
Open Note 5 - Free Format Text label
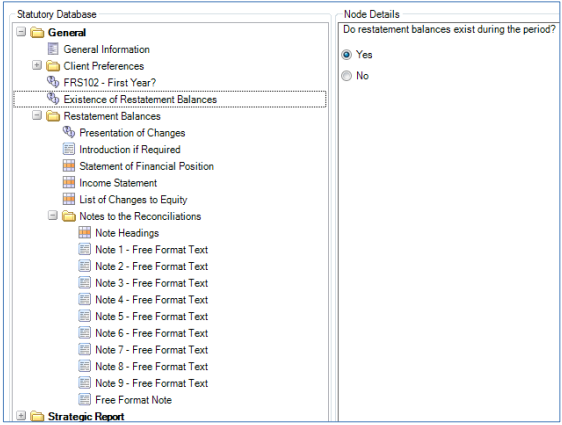click(x=152, y=316)
